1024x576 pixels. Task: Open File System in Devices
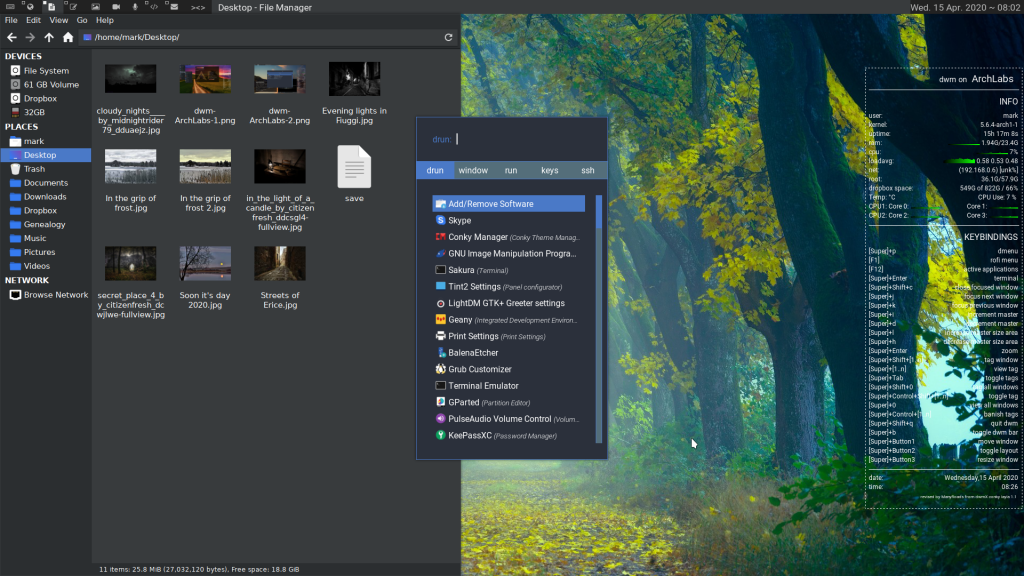46,71
